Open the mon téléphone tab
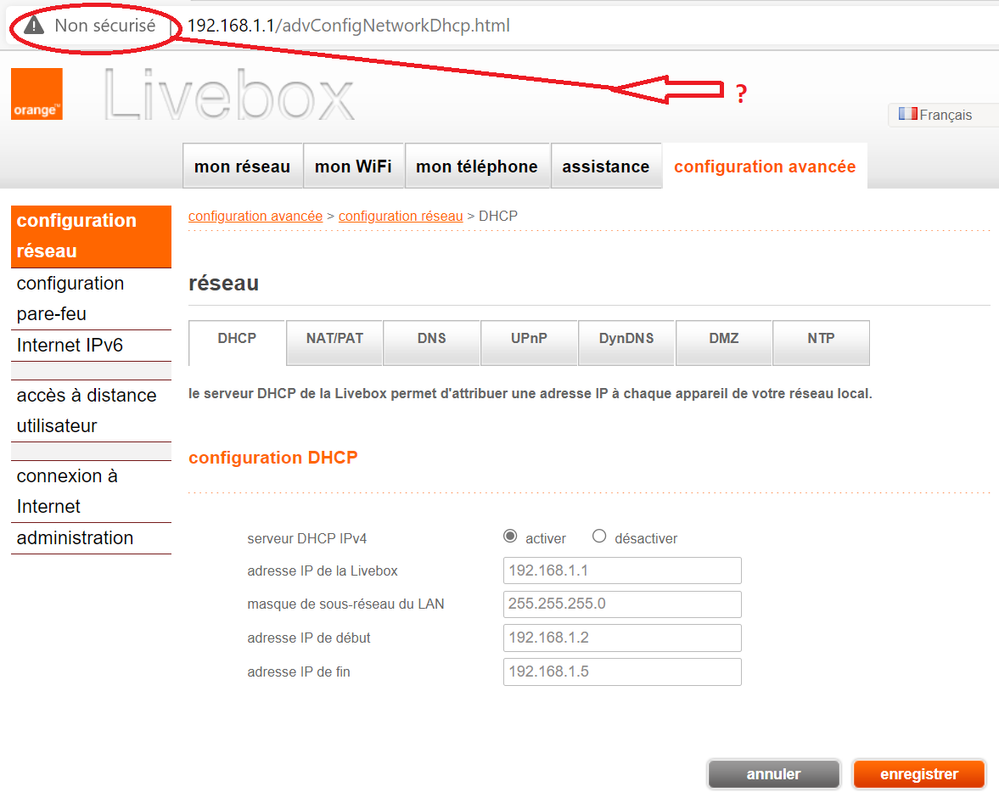Image resolution: width=999 pixels, height=810 pixels. (477, 166)
